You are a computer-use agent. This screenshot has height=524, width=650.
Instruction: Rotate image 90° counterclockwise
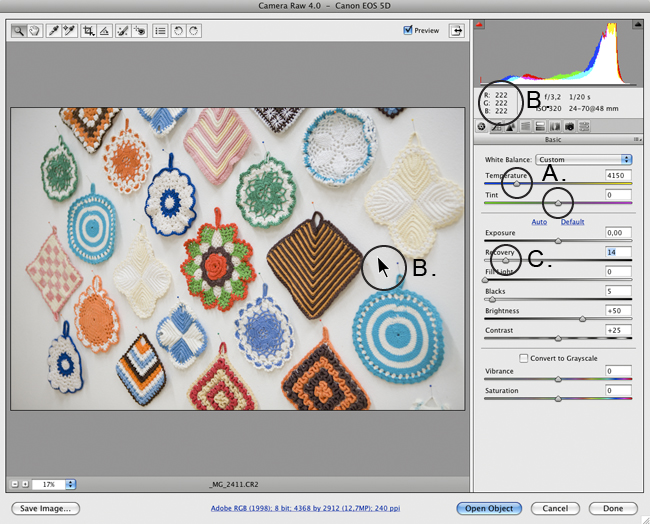click(x=180, y=31)
